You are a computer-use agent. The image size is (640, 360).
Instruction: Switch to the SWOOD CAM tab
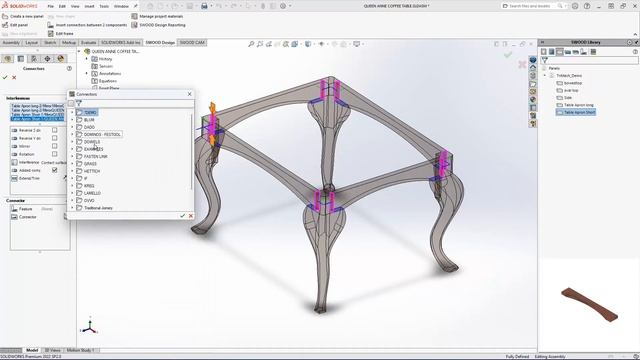tap(192, 42)
